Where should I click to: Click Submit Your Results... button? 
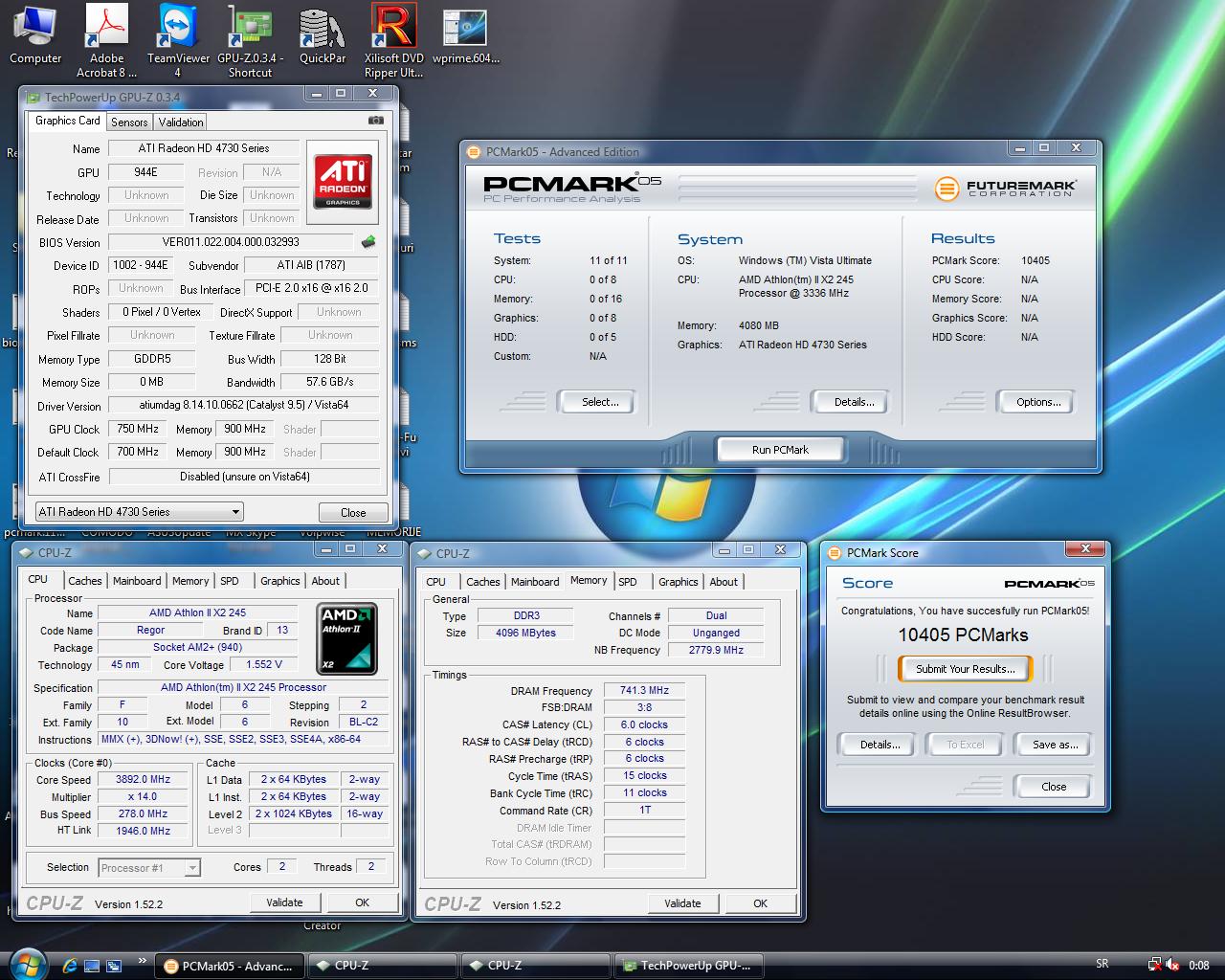(x=965, y=669)
